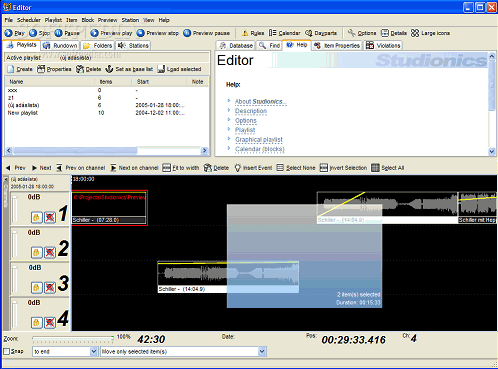Jump to Next on channel
Image resolution: width=498 pixels, height=369 pixels.
[134, 168]
